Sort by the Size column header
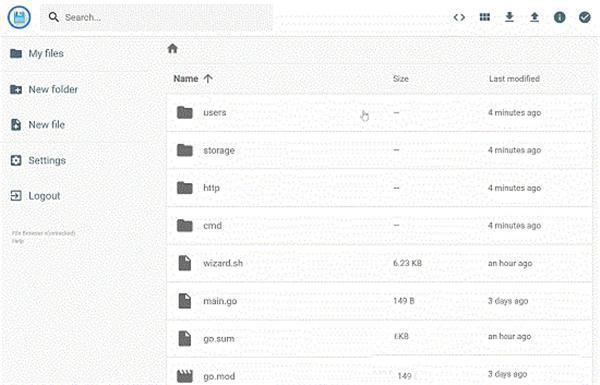 (401, 78)
